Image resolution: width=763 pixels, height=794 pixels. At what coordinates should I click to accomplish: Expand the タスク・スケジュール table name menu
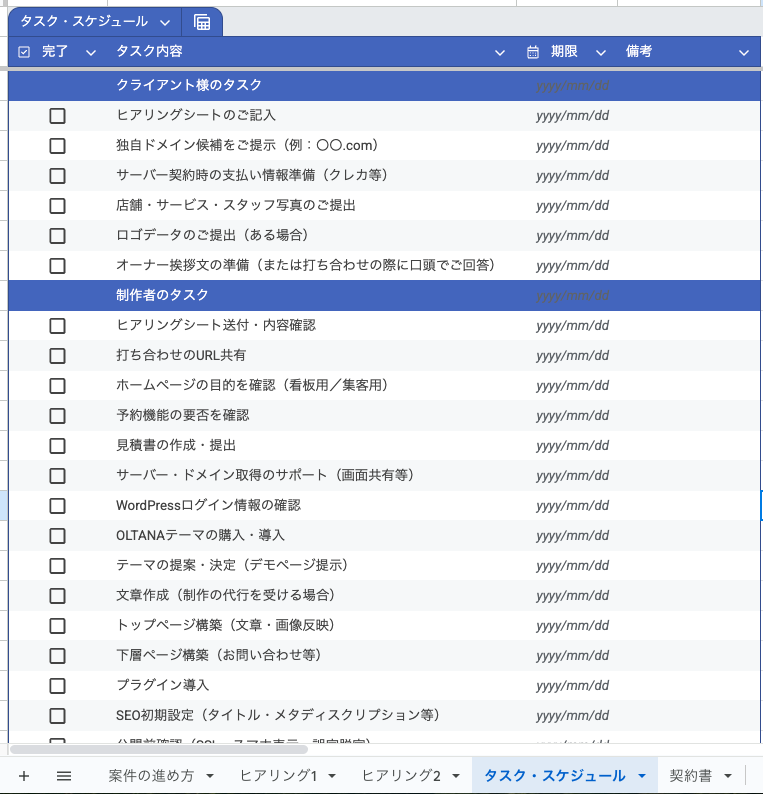(x=165, y=22)
